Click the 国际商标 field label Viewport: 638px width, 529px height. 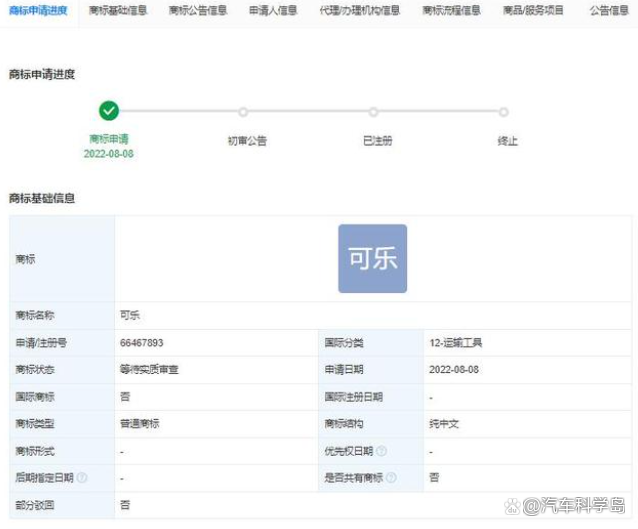[x=35, y=397]
